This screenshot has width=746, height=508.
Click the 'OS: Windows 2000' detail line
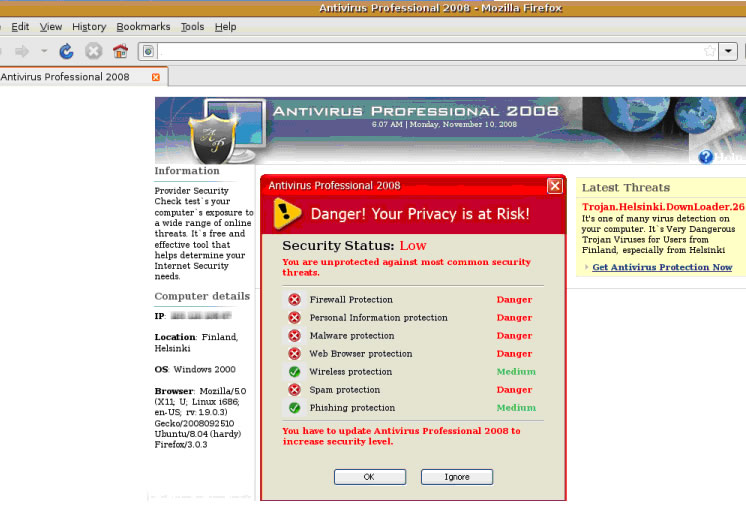[x=195, y=369]
